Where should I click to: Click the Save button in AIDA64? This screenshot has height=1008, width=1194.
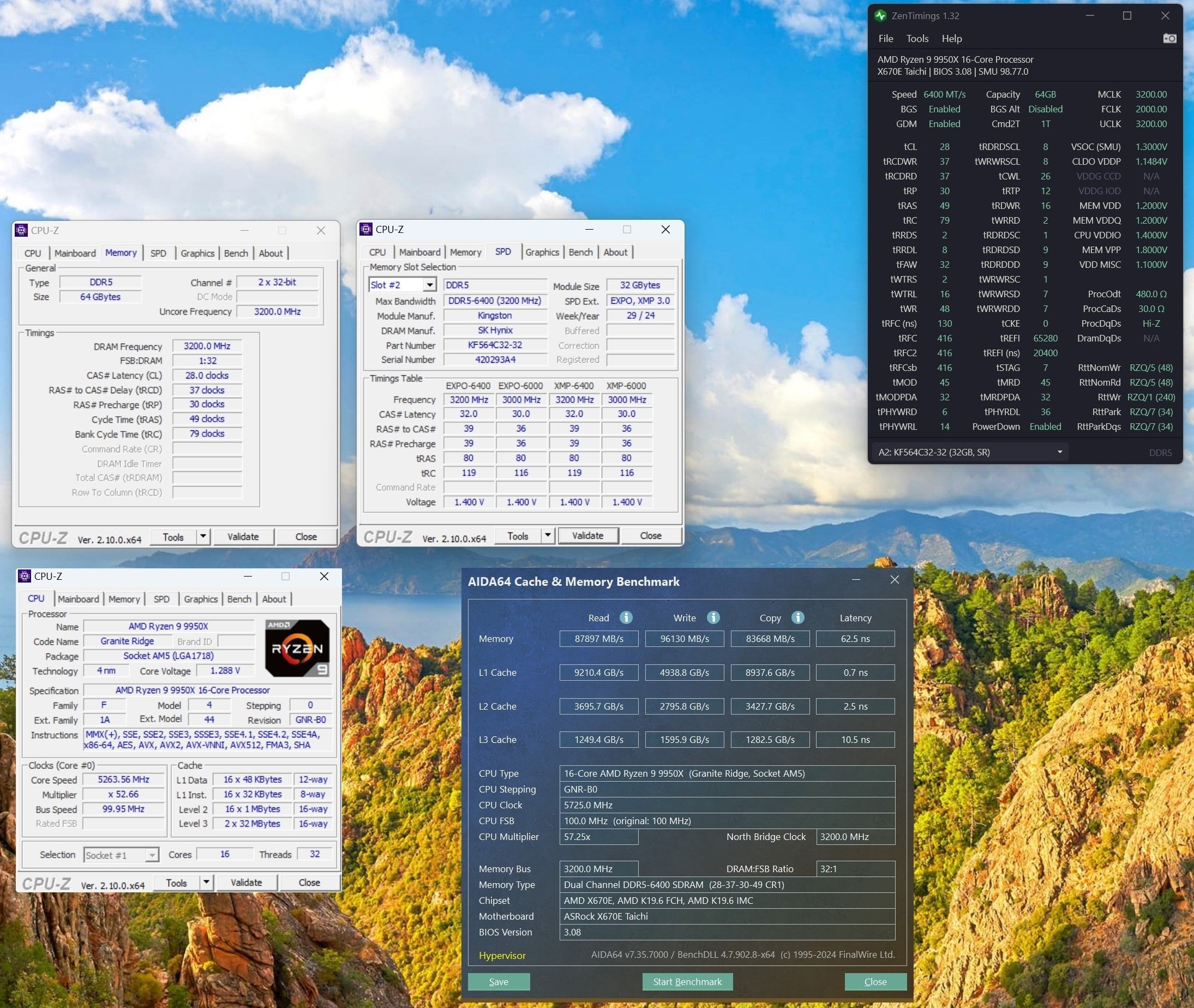tap(499, 981)
